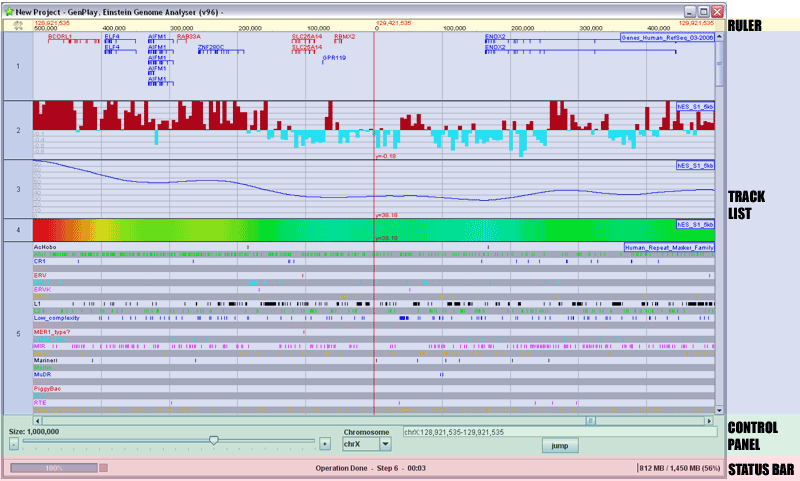
Task: Select track 4 handle
Action: pyautogui.click(x=17, y=230)
